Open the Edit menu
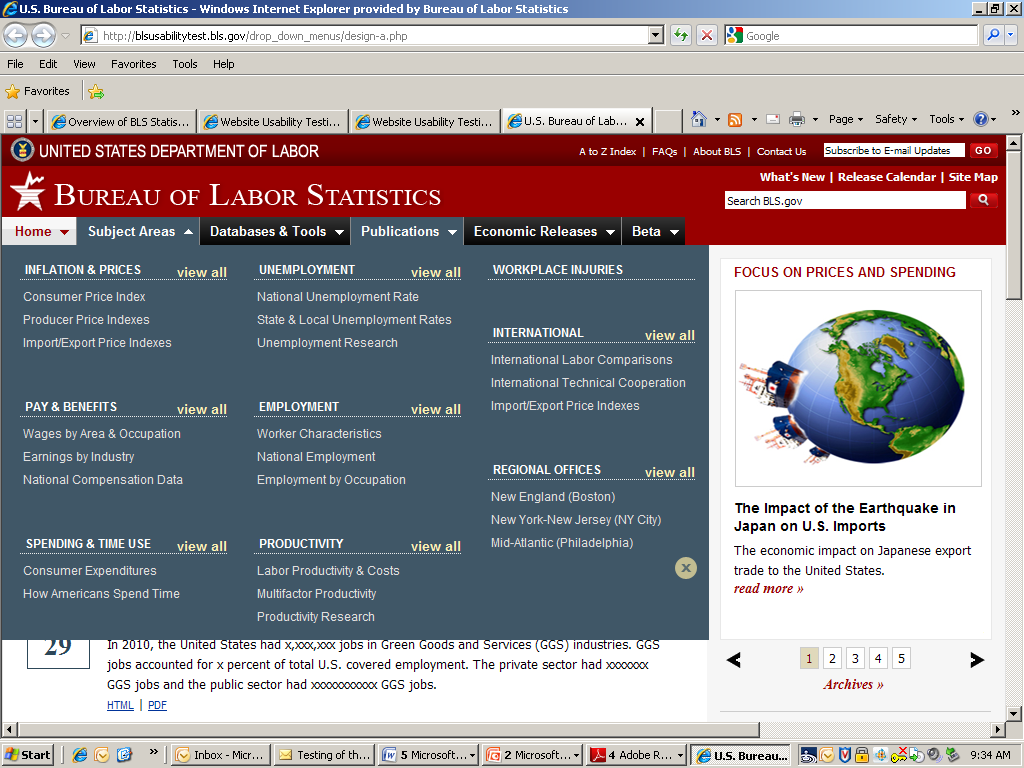The image size is (1024, 768). 48,64
